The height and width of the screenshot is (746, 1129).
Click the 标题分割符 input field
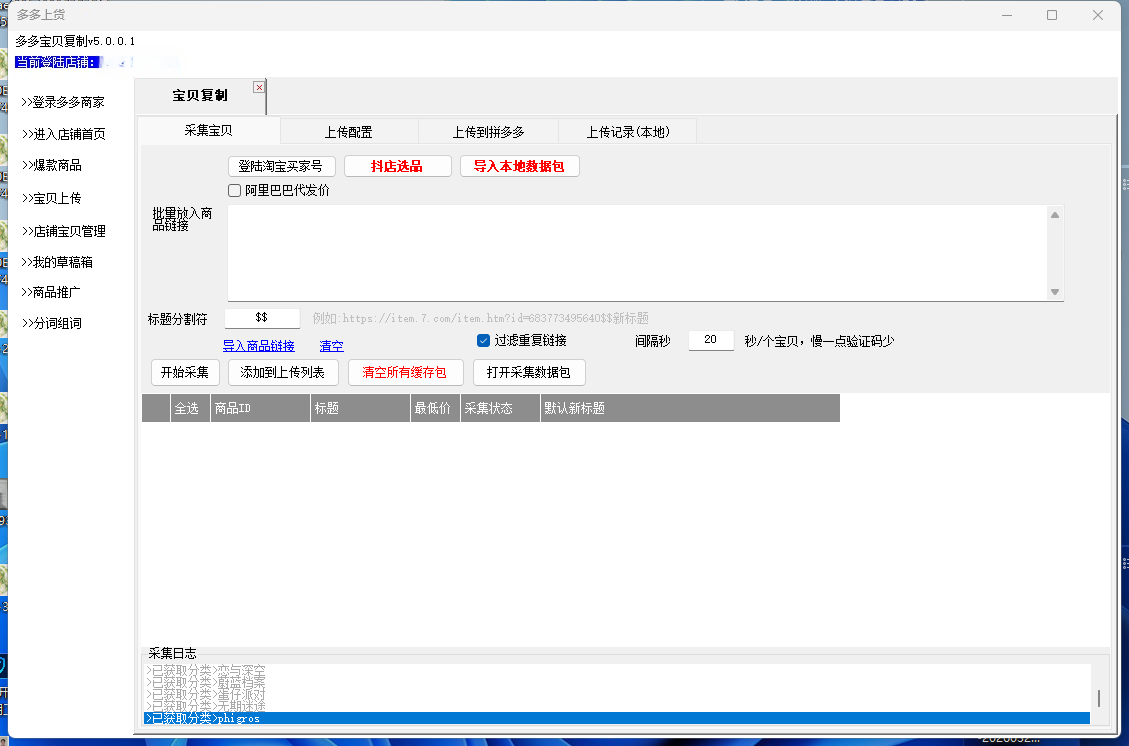[x=262, y=317]
